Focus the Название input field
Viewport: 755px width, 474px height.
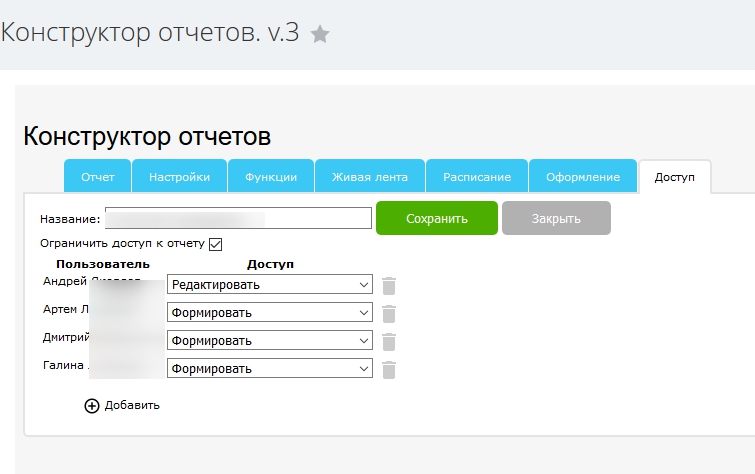[x=238, y=218]
